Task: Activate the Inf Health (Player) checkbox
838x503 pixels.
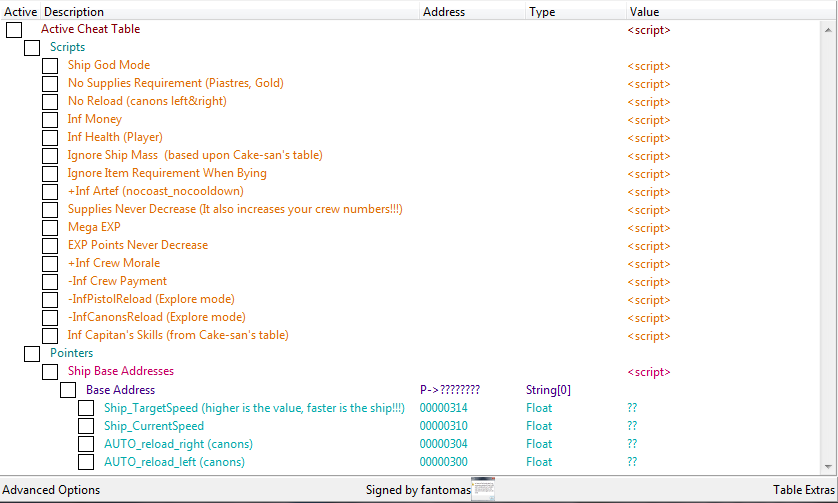Action: 50,138
